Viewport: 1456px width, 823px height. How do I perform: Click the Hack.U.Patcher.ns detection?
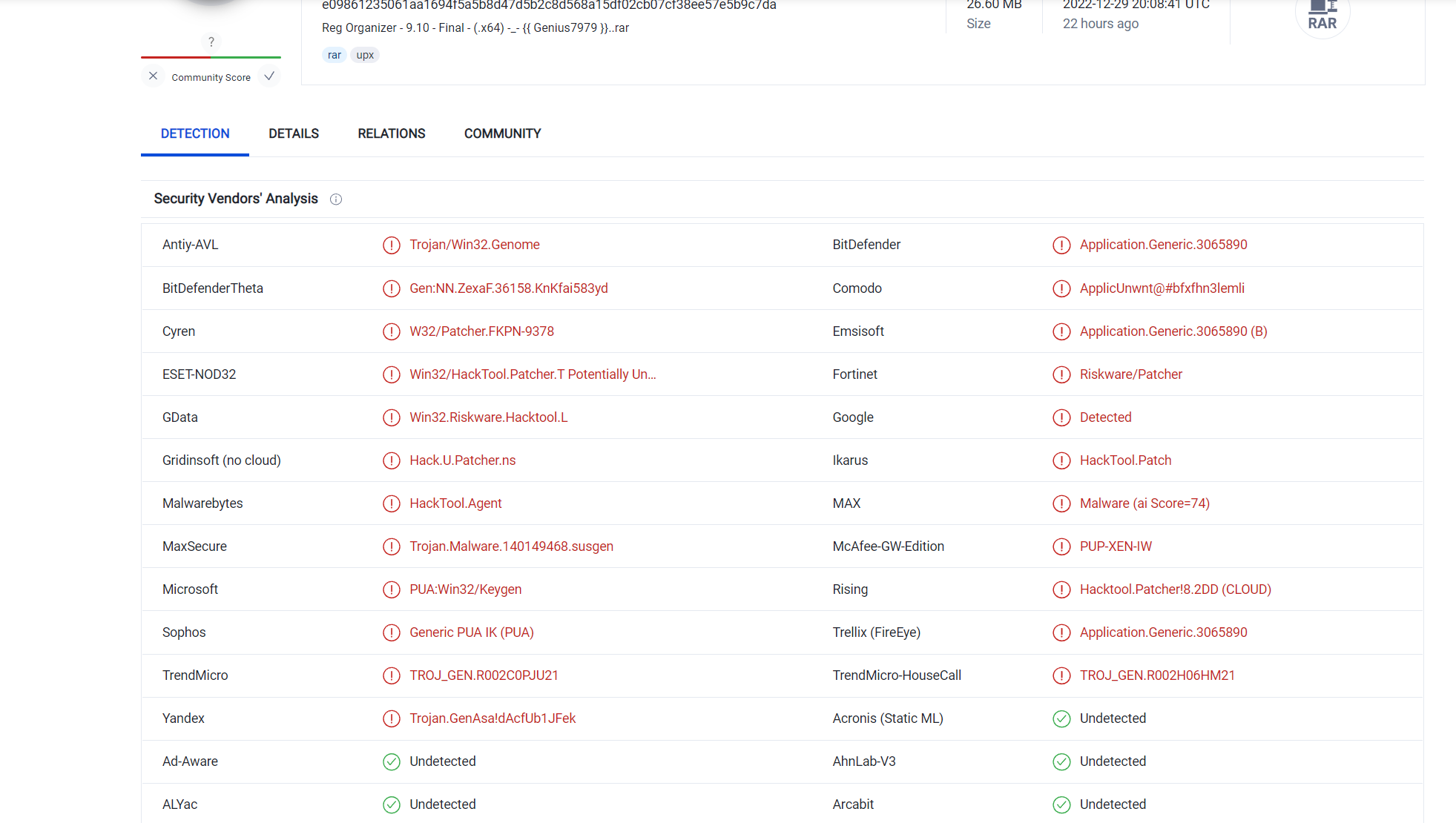463,460
